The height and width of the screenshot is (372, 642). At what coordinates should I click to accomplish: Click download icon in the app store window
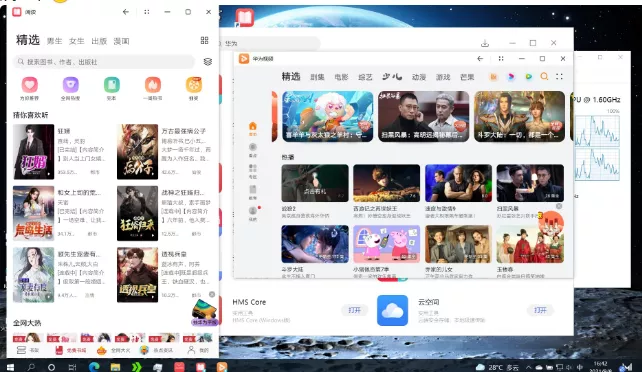(x=485, y=43)
